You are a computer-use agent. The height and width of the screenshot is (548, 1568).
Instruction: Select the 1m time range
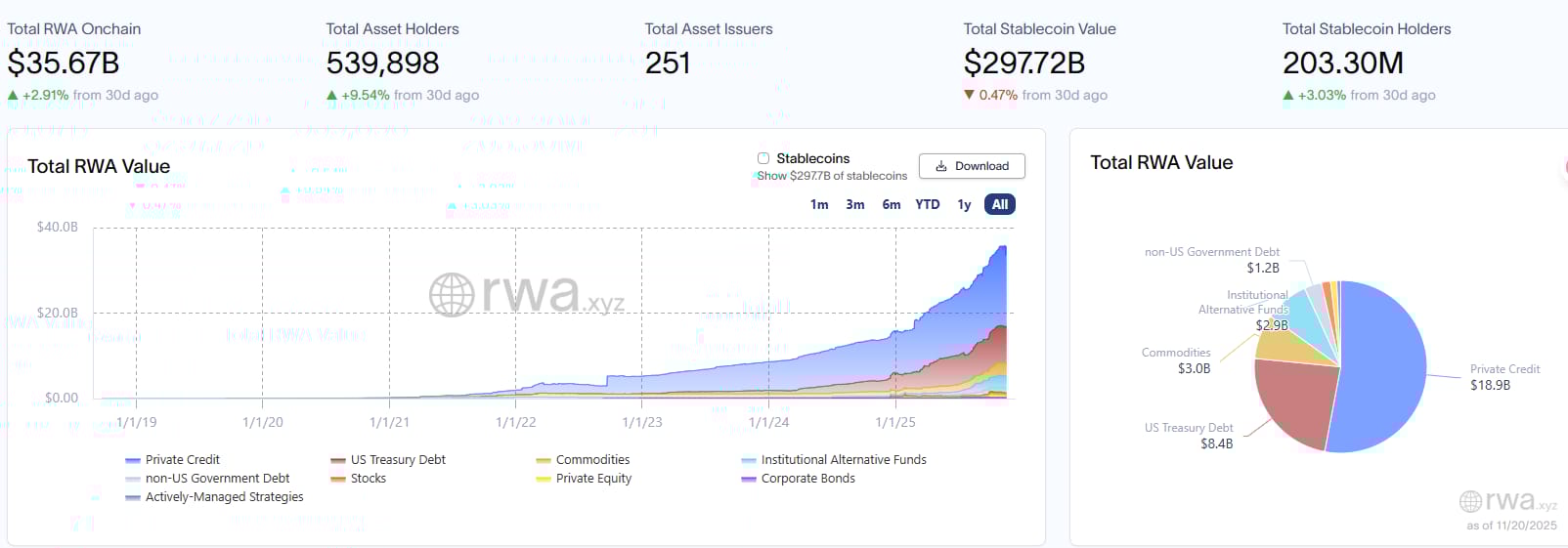pos(819,204)
